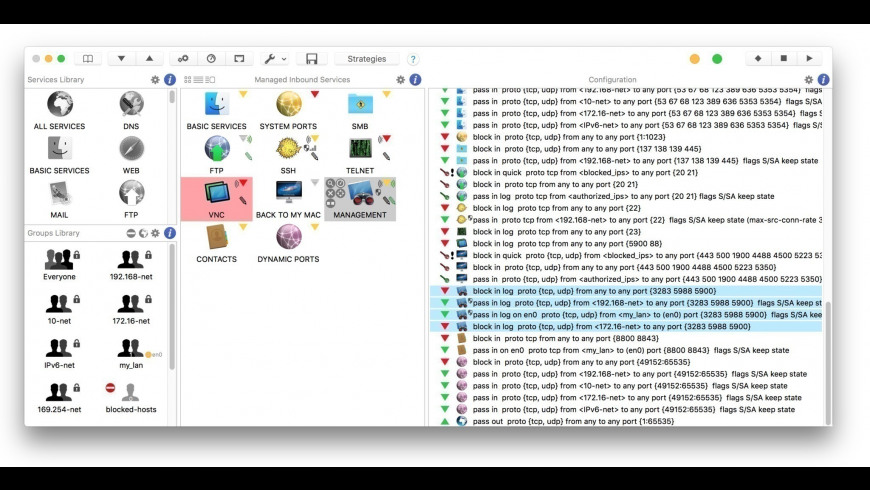Screen dimensions: 870x490
Task: Open the wrench tools dropdown
Action: [x=275, y=59]
